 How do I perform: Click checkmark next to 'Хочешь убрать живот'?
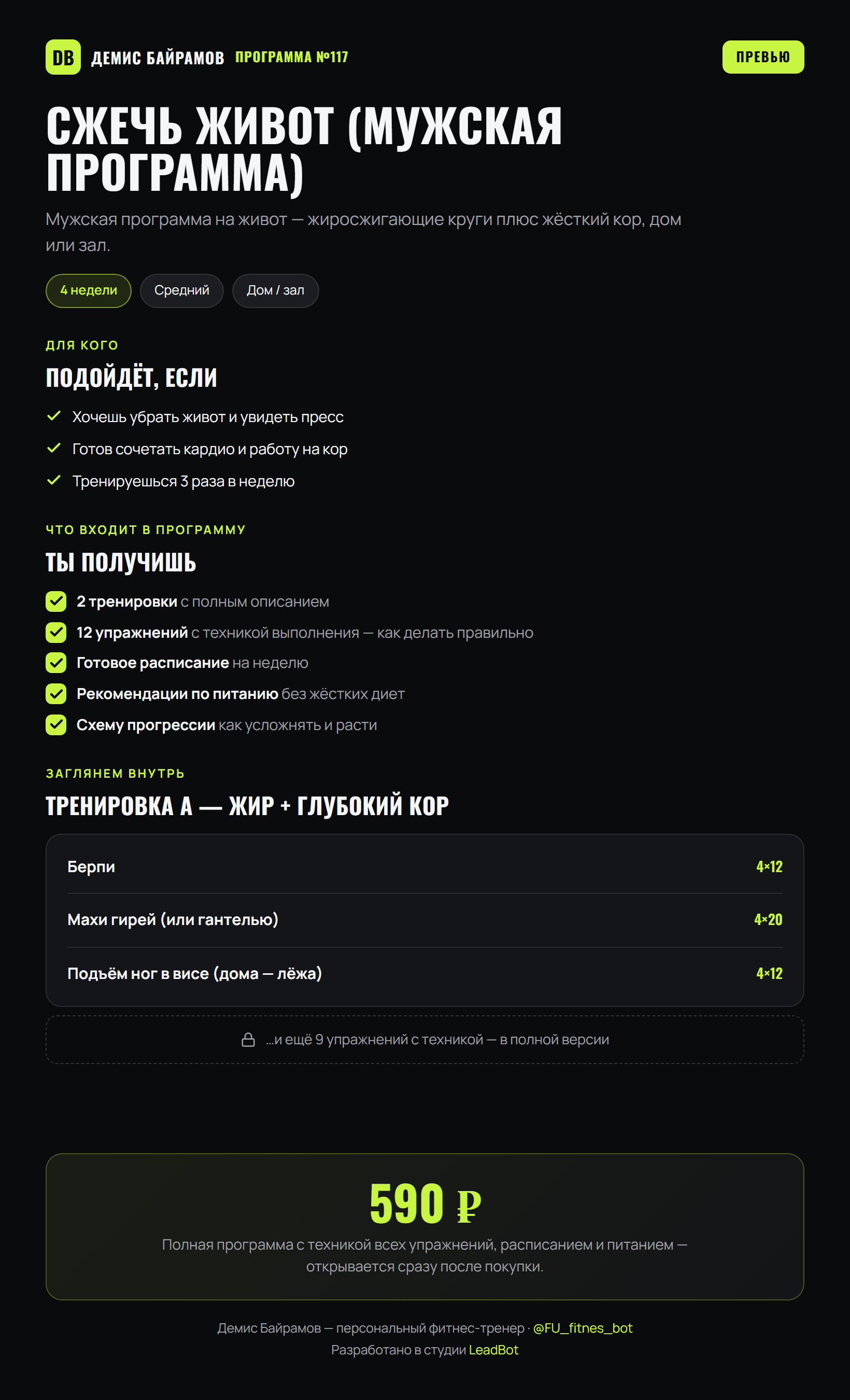click(54, 416)
